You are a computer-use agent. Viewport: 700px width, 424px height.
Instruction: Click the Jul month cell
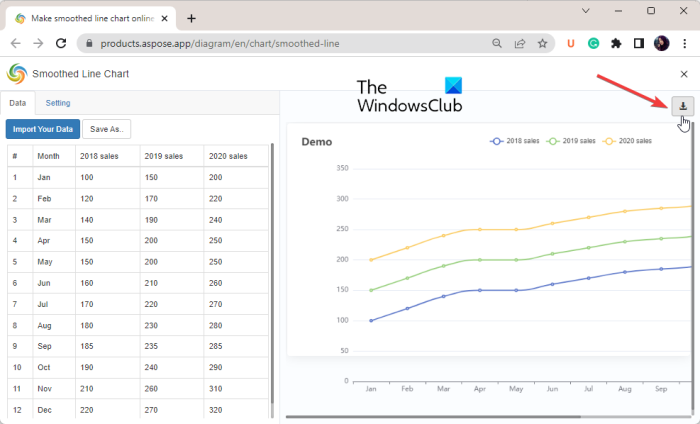[x=54, y=304]
